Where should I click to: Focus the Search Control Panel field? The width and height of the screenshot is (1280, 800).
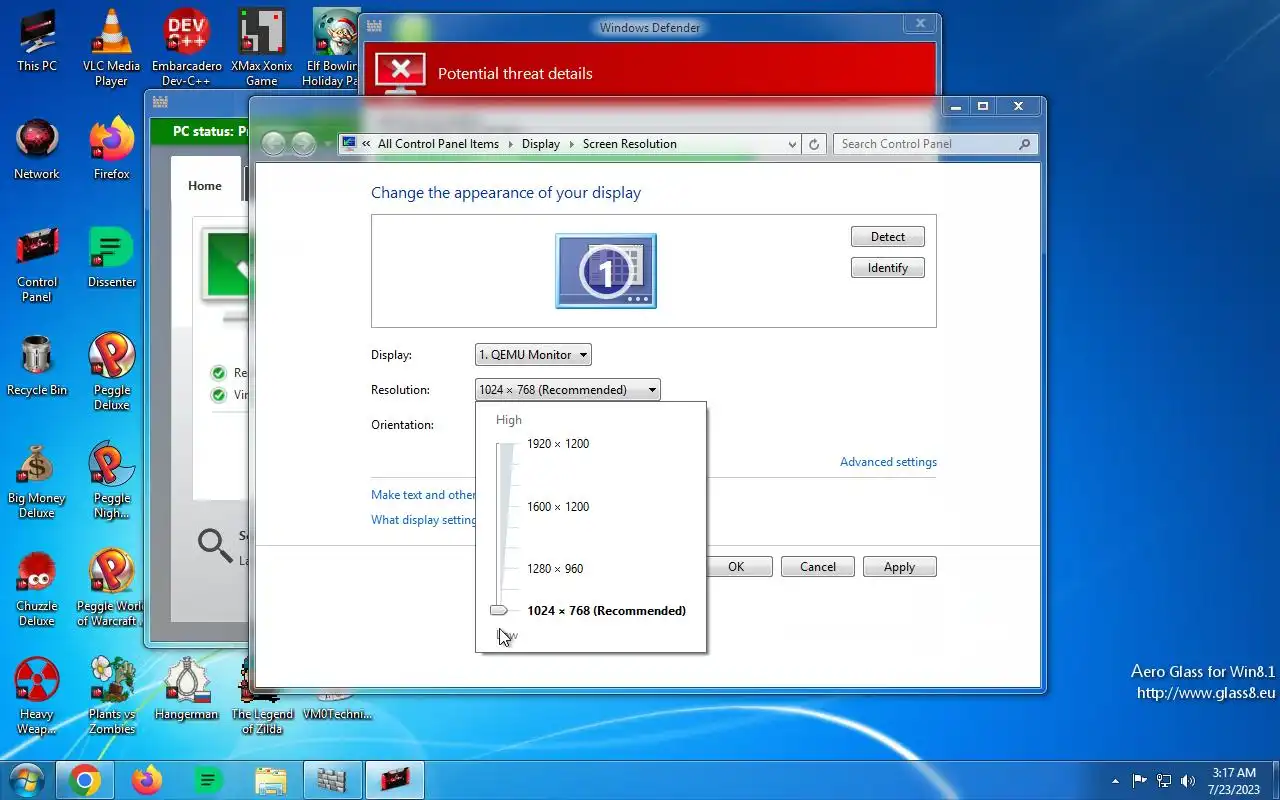click(x=936, y=144)
